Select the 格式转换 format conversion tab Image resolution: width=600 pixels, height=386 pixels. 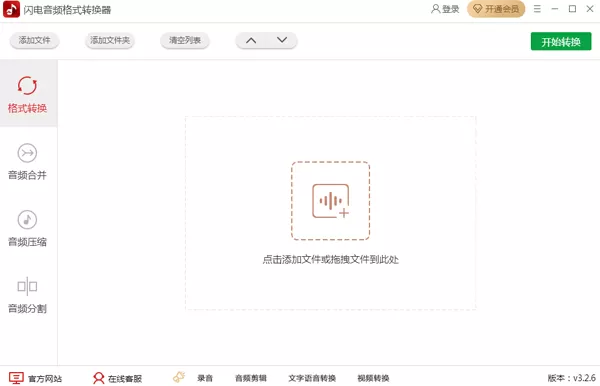[28, 94]
